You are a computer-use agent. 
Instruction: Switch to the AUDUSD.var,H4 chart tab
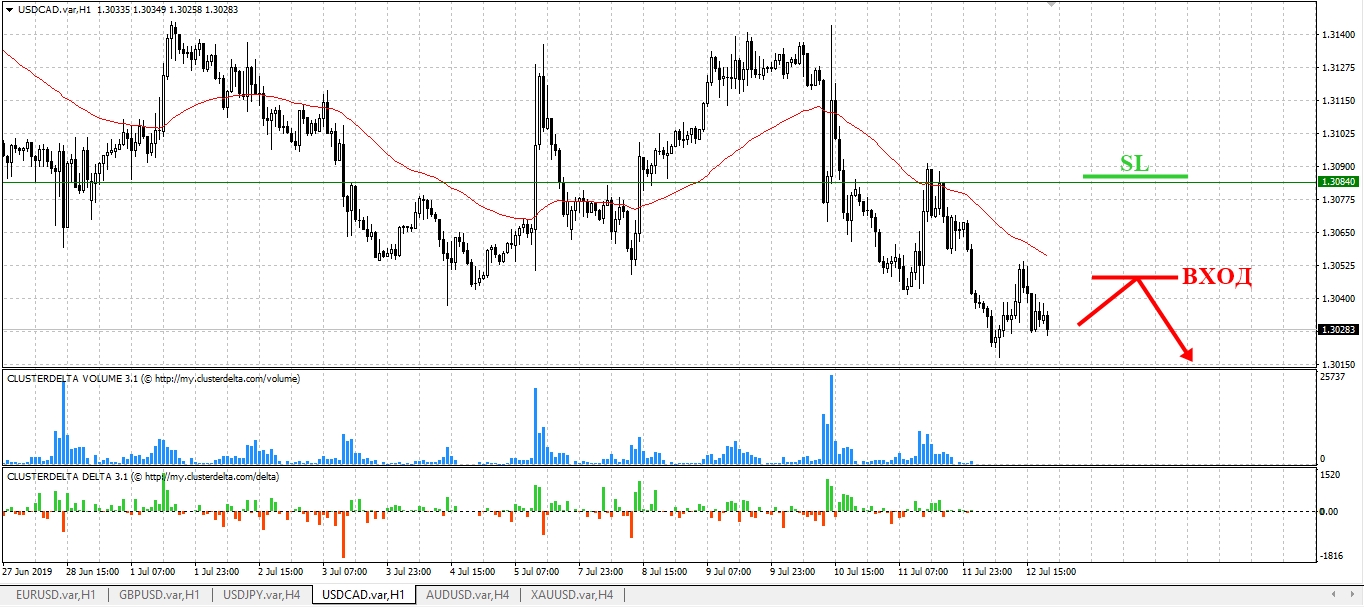467,595
